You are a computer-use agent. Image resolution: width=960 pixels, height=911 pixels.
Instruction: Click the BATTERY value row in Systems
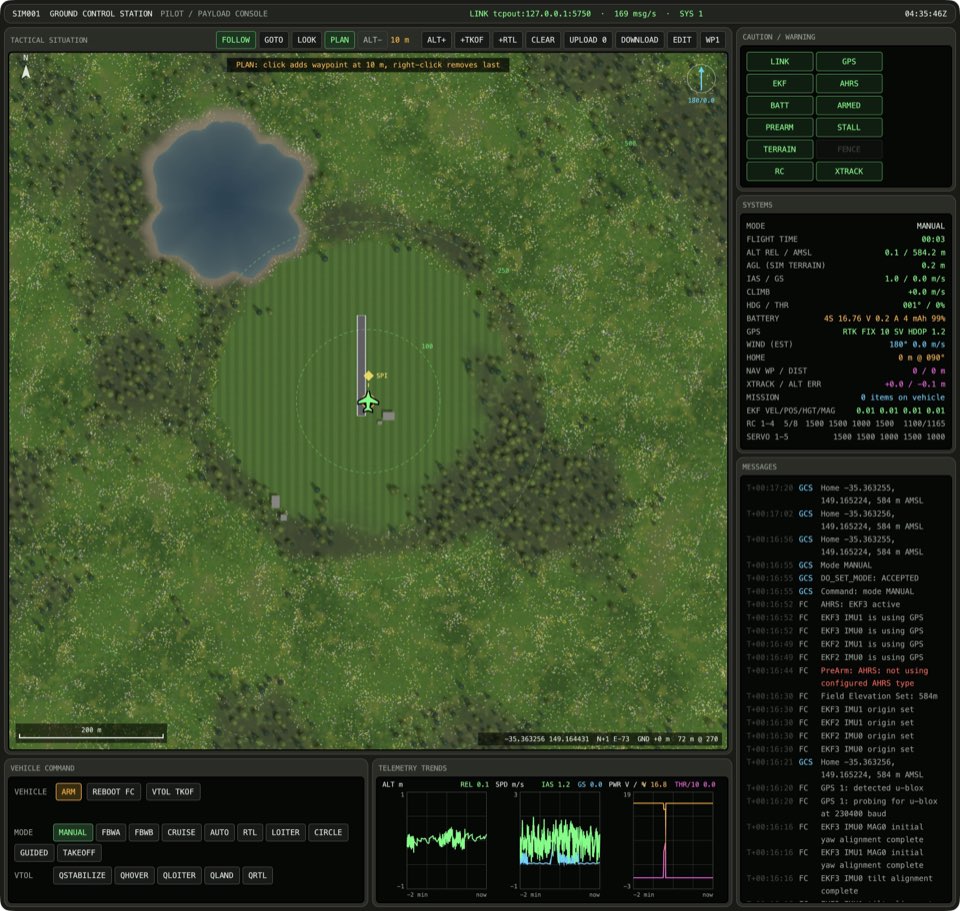click(846, 318)
